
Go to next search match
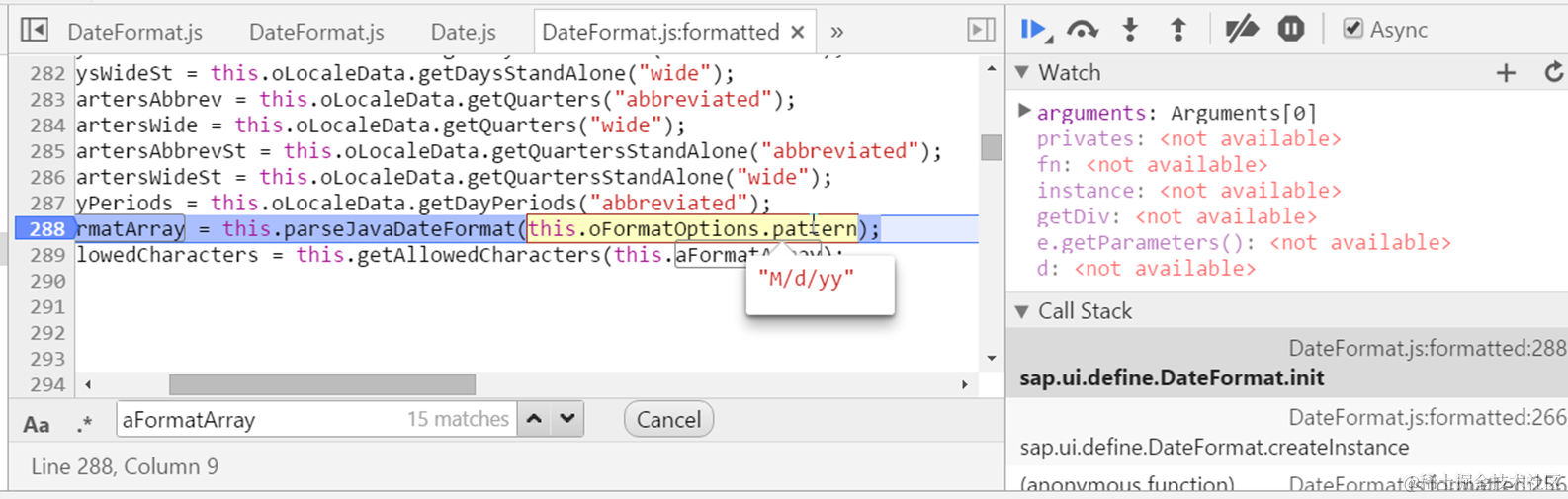coord(567,419)
